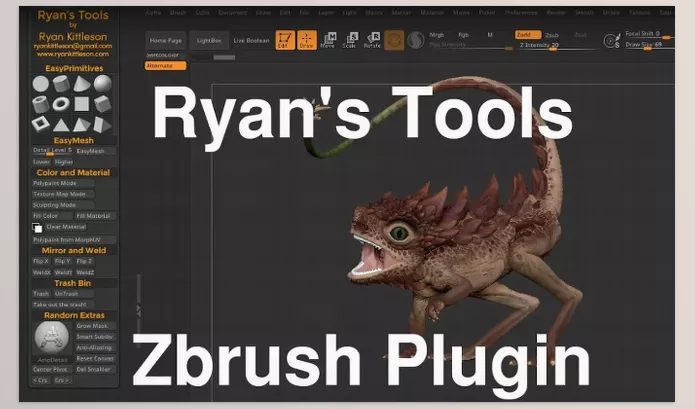Open LightBox
Viewport: 695px width, 409px height.
[x=209, y=40]
